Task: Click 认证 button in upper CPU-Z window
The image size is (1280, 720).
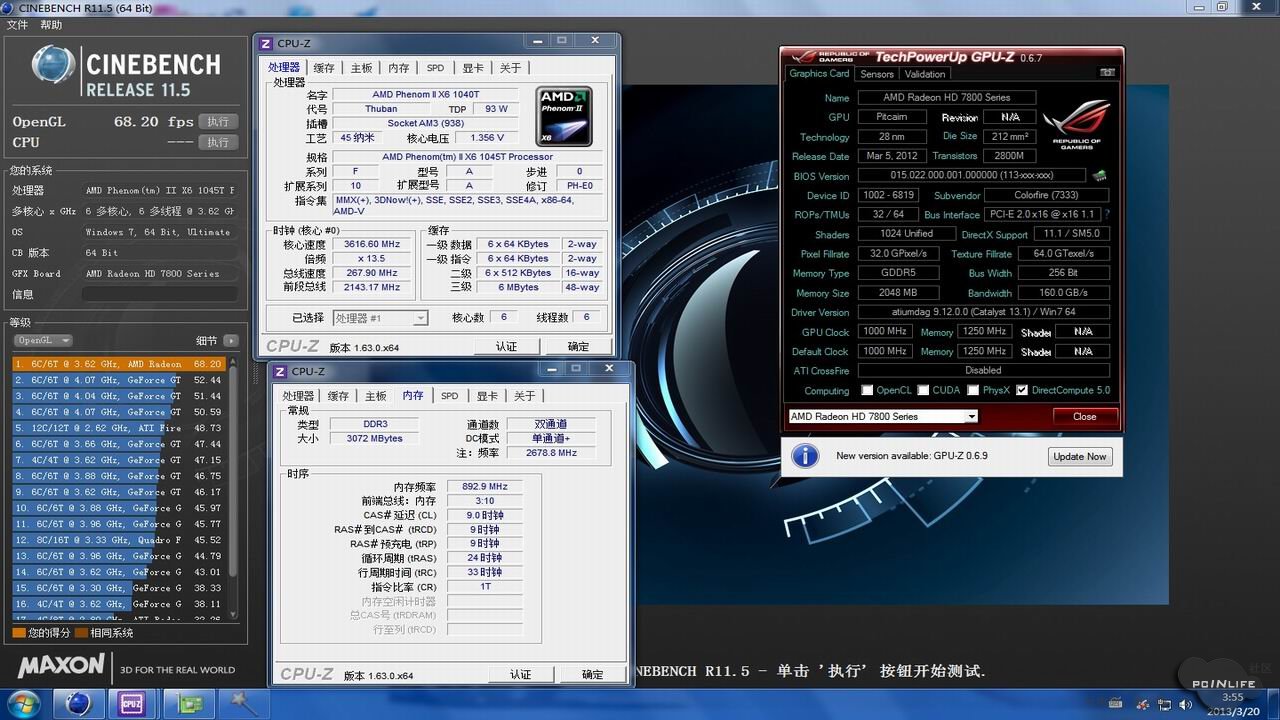Action: click(x=507, y=346)
